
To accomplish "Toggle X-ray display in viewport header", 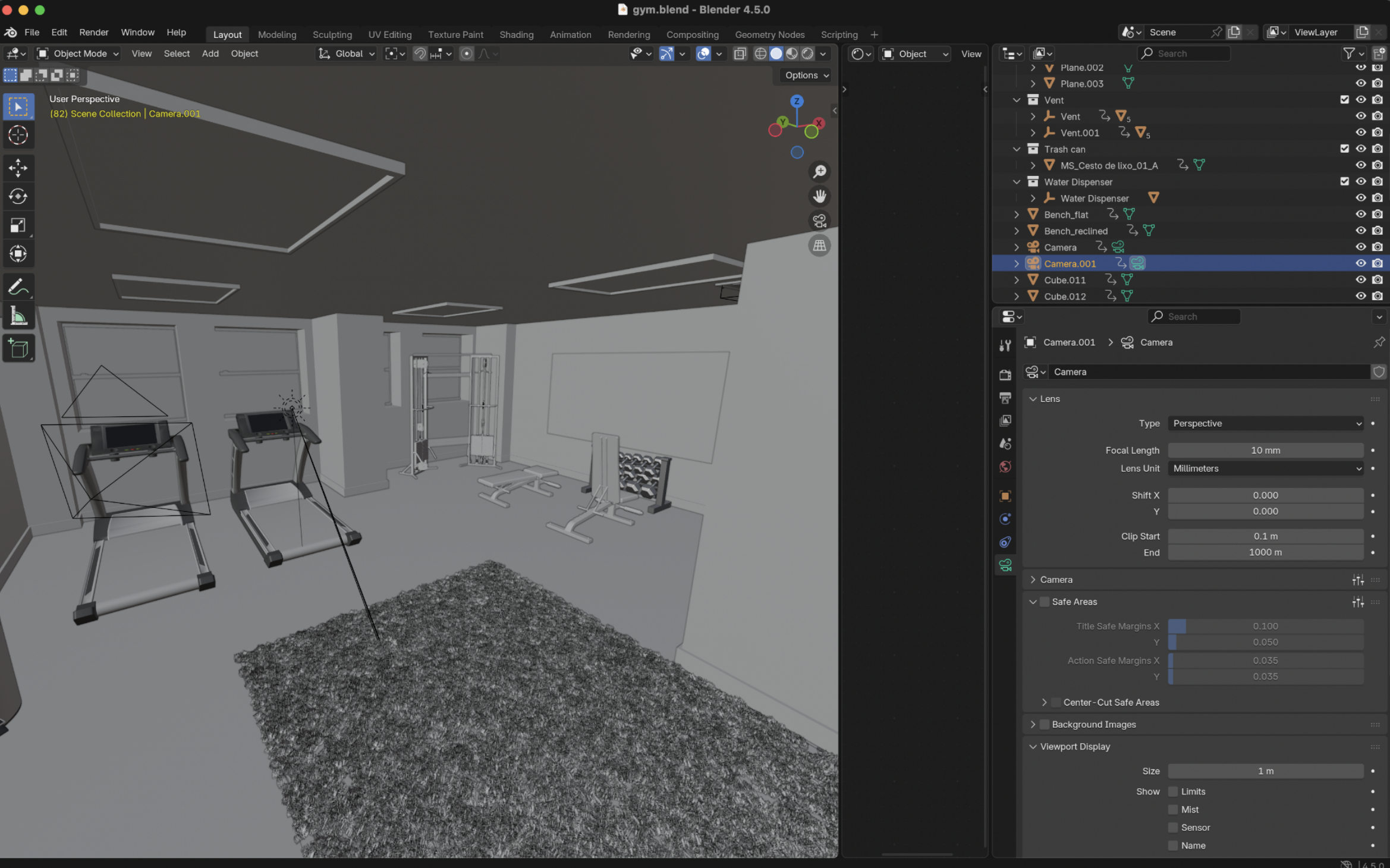I will 740,54.
